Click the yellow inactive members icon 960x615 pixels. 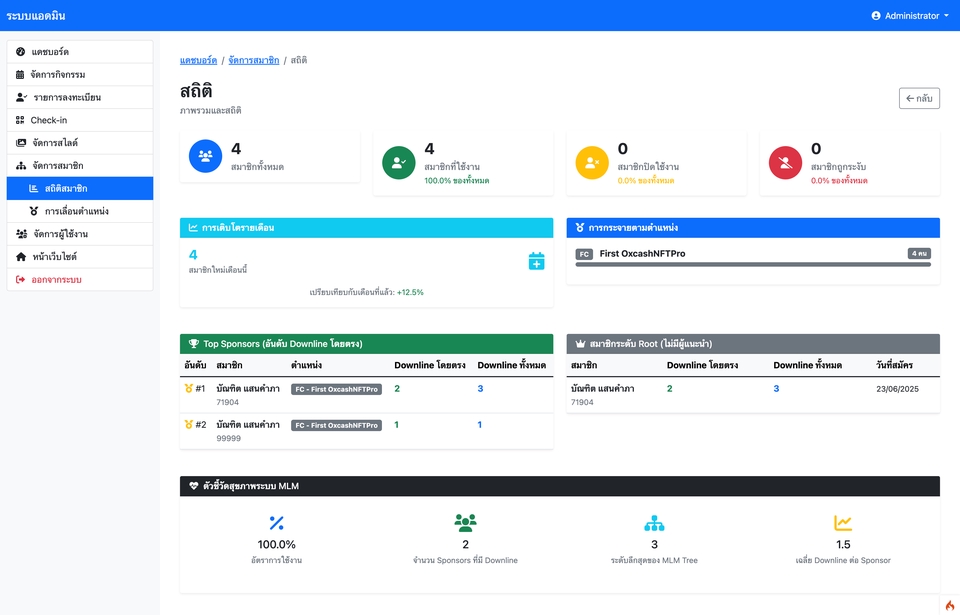591,163
